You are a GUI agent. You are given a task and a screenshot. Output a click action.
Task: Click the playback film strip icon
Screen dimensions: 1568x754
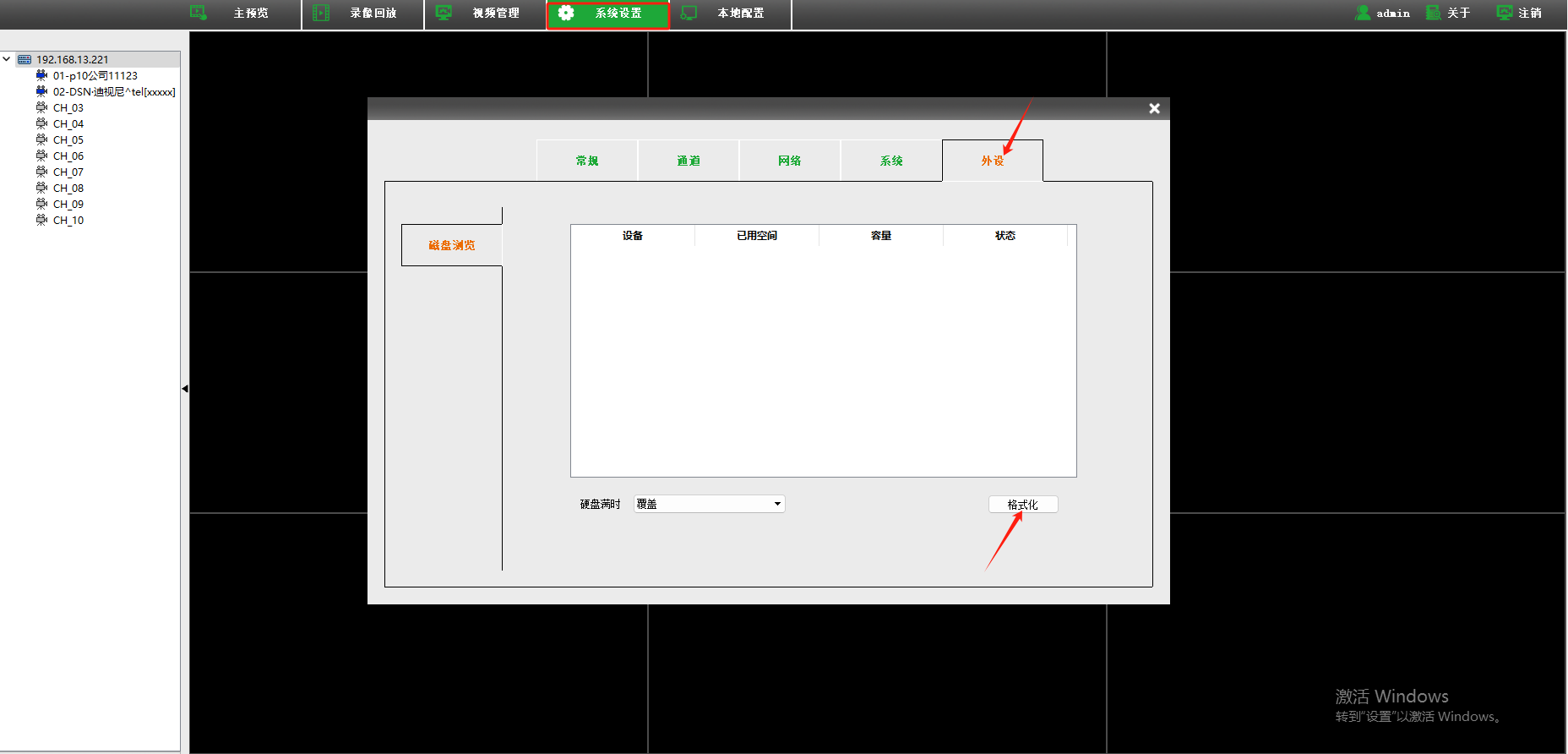[321, 13]
